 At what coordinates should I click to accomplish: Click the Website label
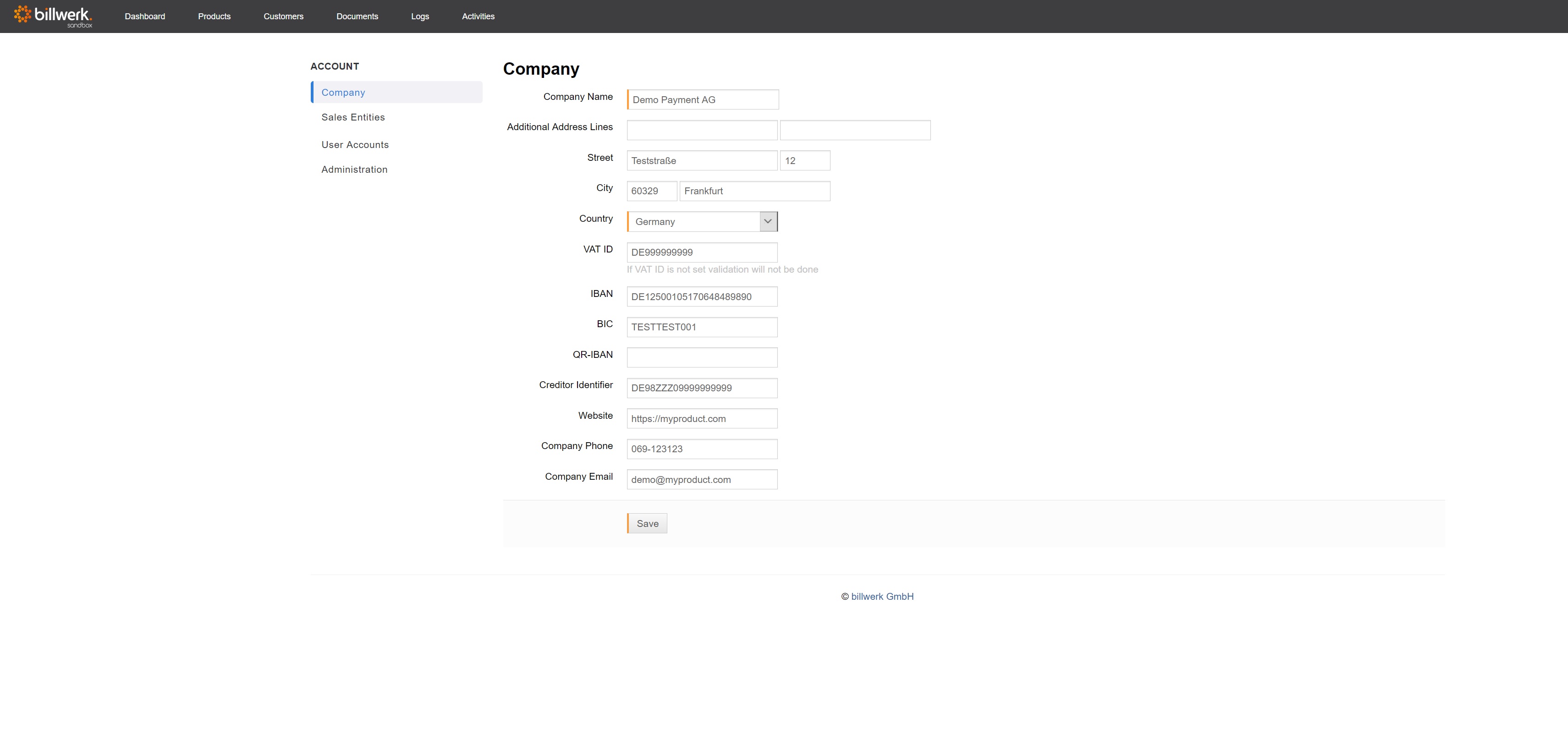click(595, 416)
